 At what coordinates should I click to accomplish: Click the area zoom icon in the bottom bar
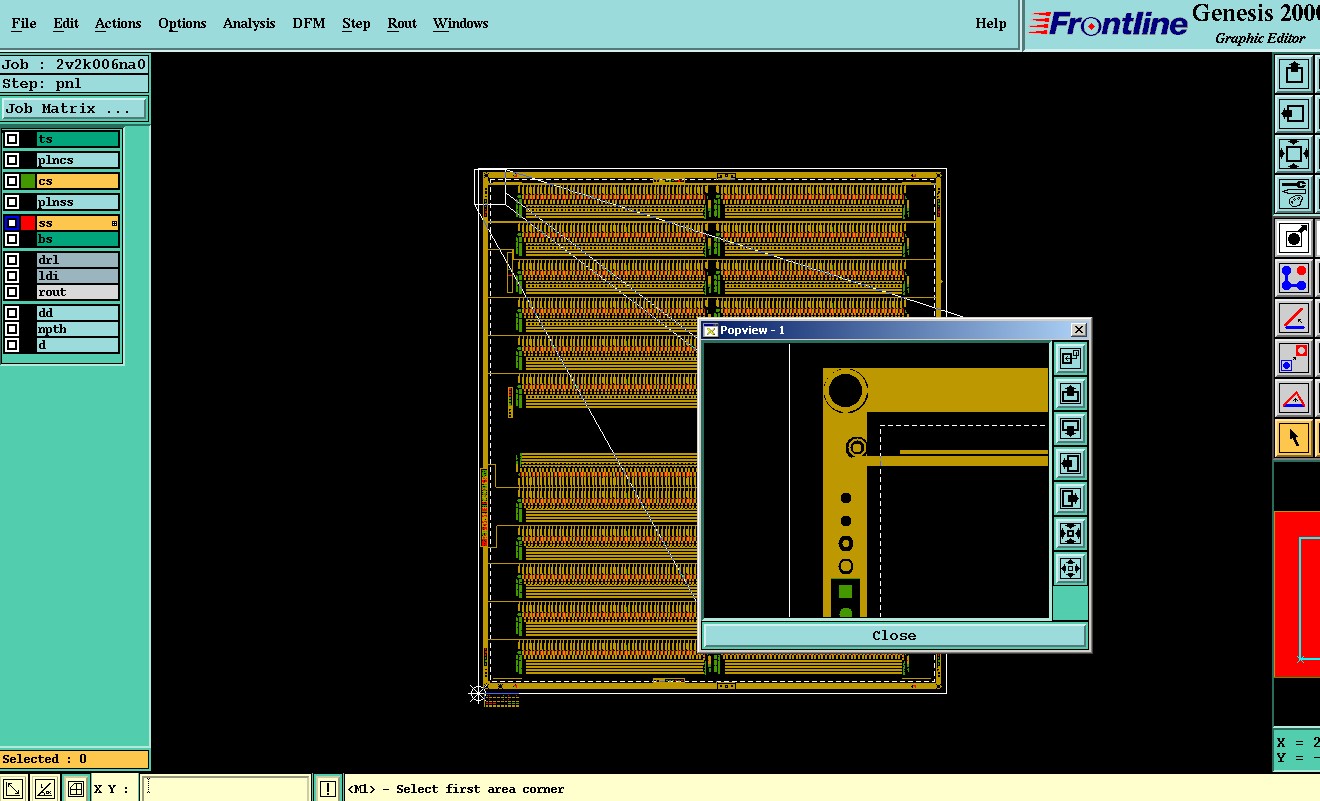pyautogui.click(x=14, y=789)
